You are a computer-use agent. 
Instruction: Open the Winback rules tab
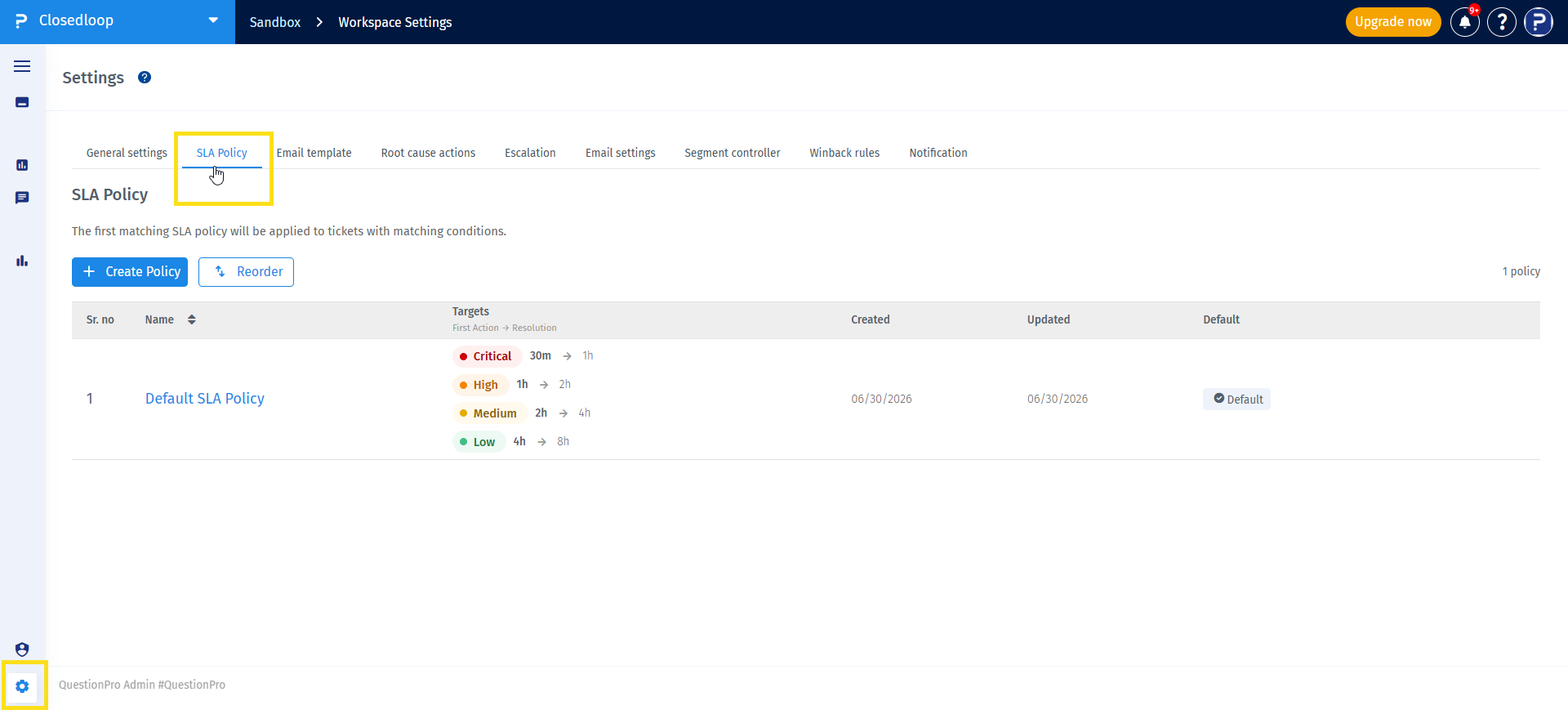coord(844,153)
